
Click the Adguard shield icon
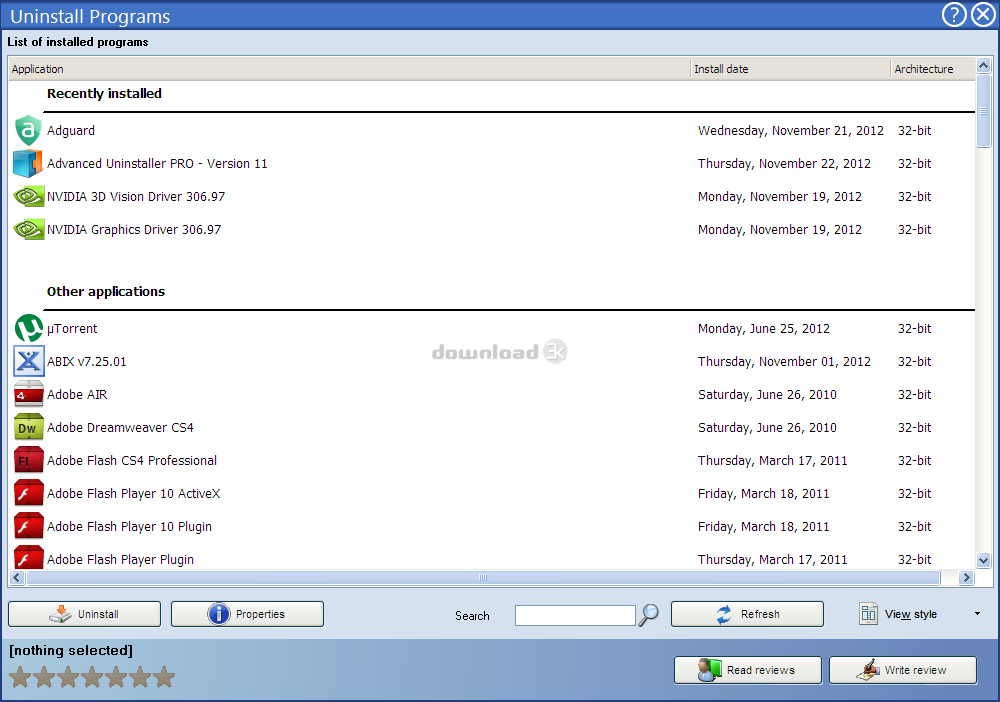pos(28,130)
